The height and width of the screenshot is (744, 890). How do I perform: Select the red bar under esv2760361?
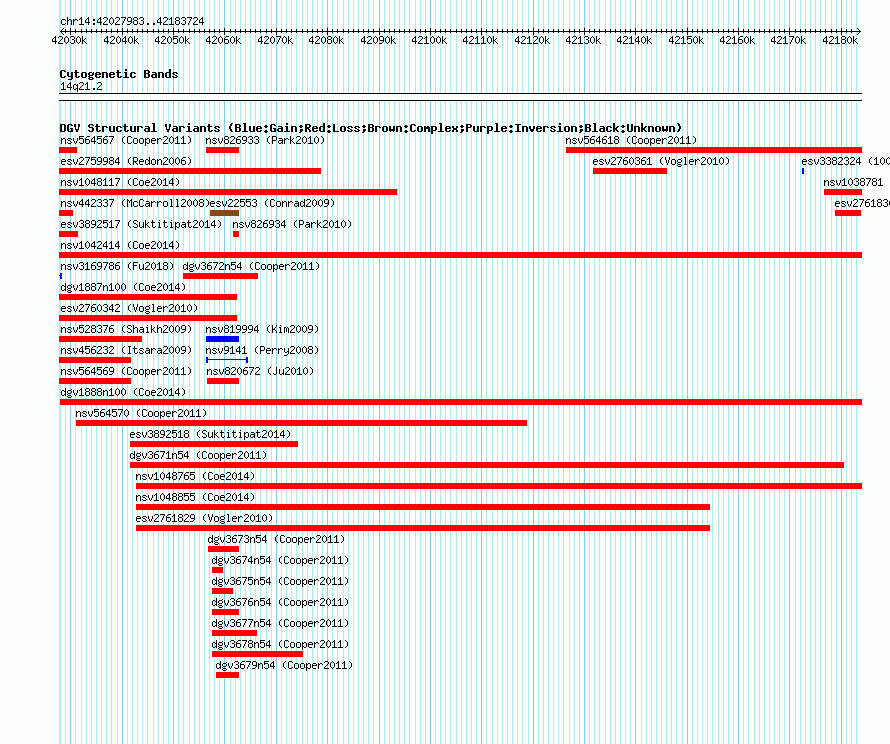(x=629, y=171)
